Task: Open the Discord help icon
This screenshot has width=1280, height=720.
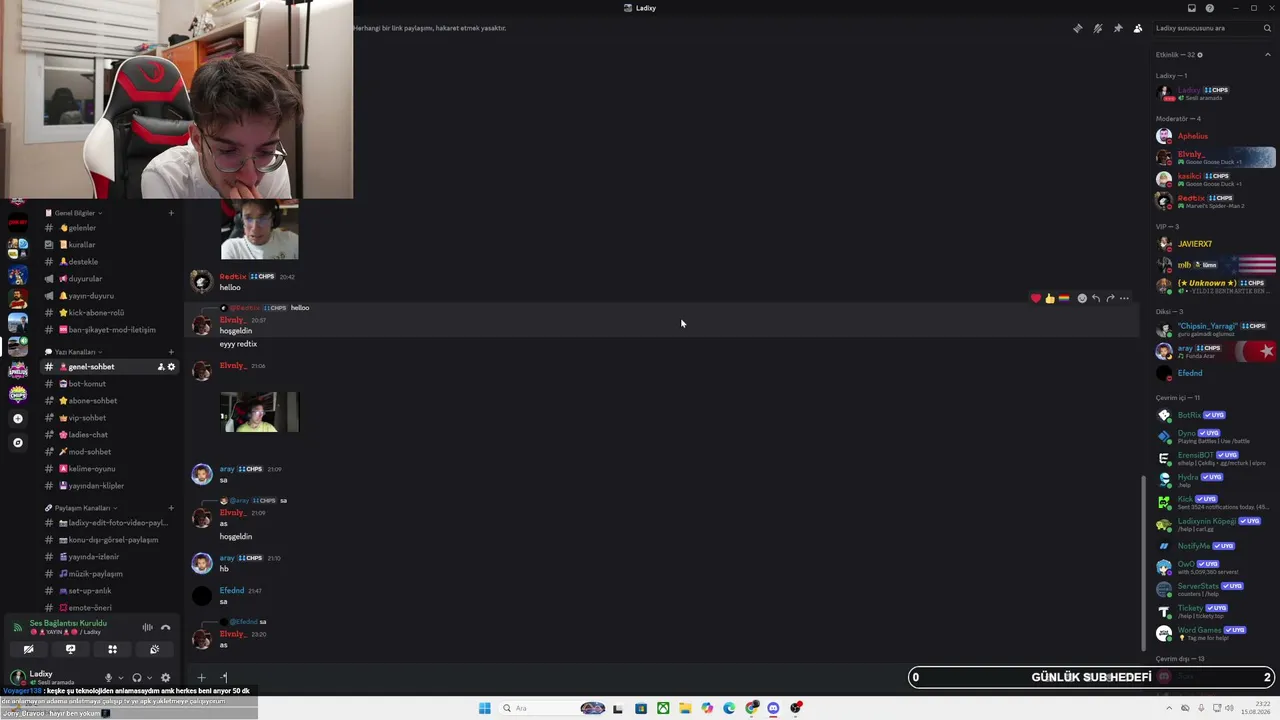Action: click(x=1210, y=8)
